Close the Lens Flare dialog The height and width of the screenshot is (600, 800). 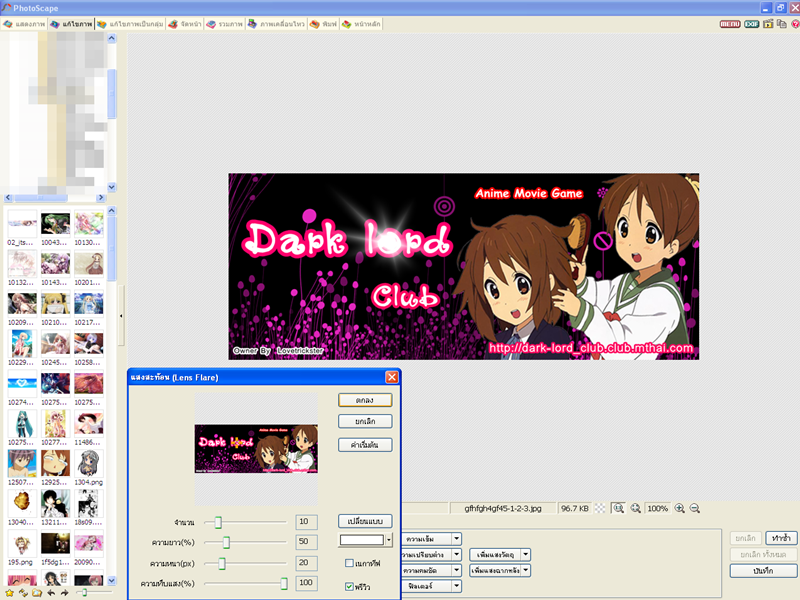(x=391, y=377)
